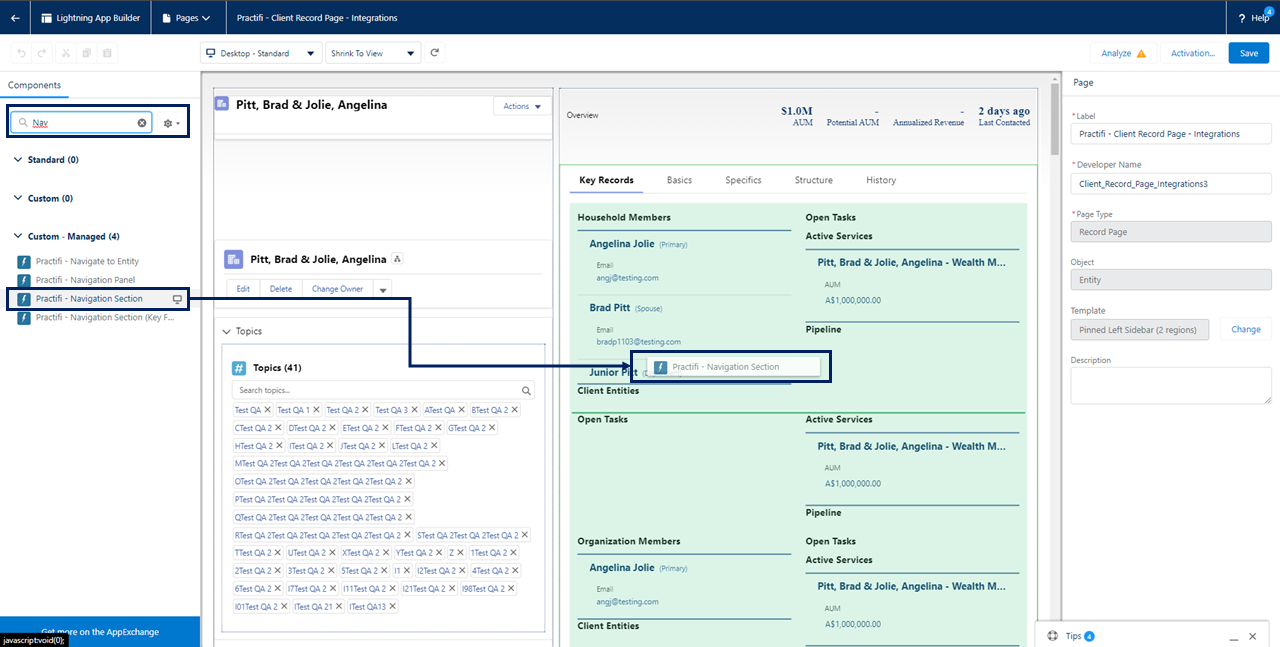1280x647 pixels.
Task: Click the Description text area
Action: 1171,385
